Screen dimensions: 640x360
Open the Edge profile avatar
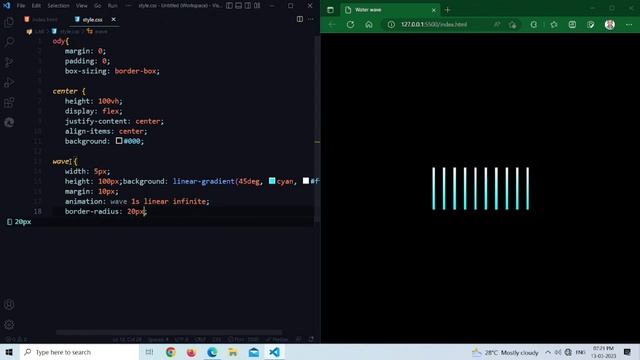(610, 24)
